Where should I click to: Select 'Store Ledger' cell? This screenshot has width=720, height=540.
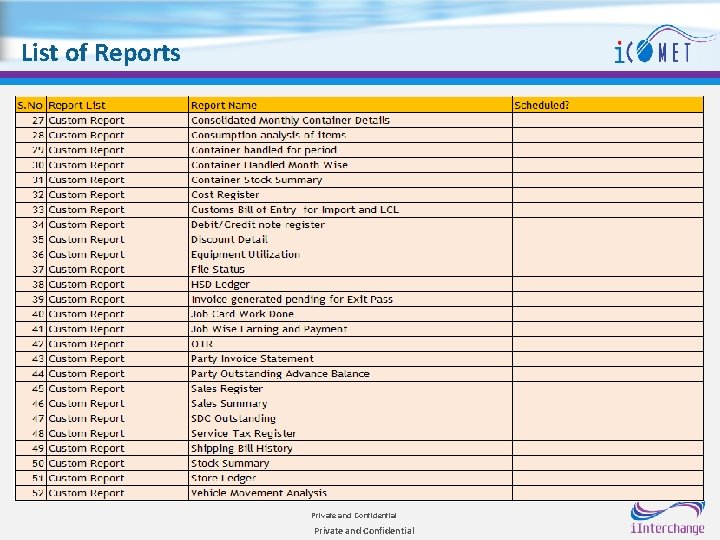(x=350, y=478)
